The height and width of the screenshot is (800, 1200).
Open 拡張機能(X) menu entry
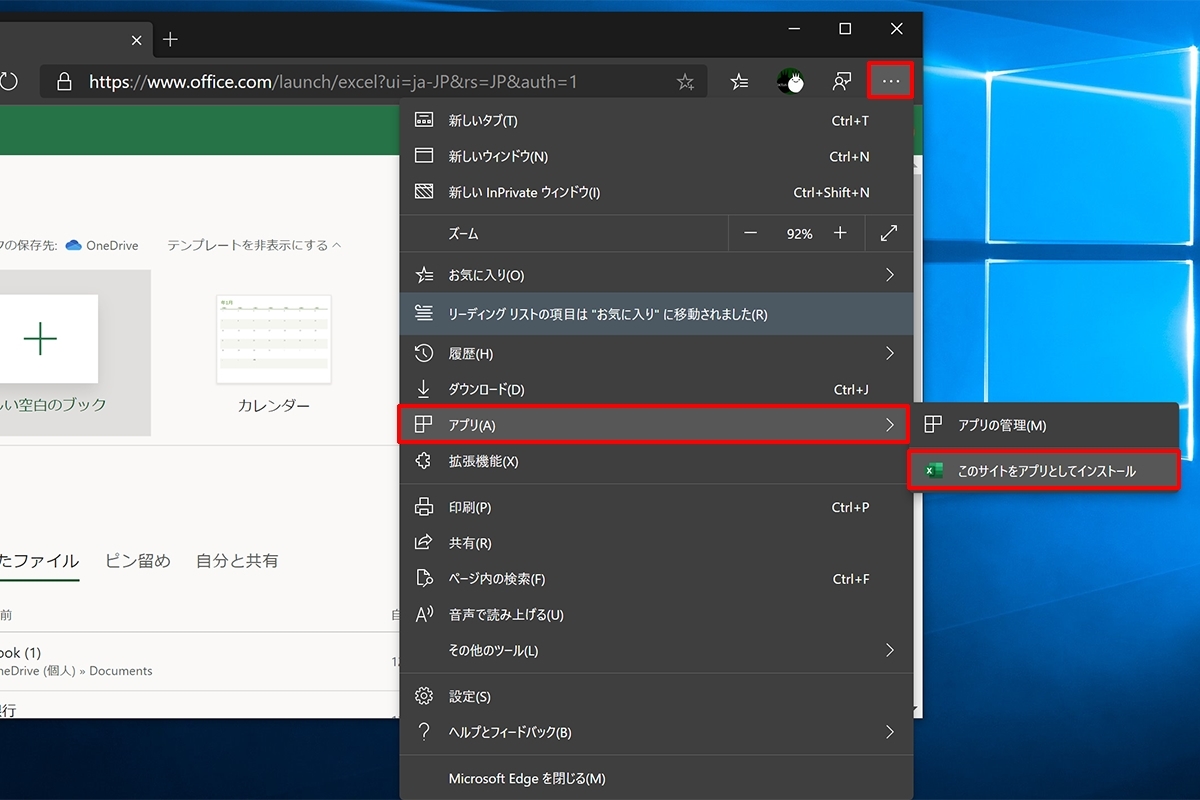656,462
